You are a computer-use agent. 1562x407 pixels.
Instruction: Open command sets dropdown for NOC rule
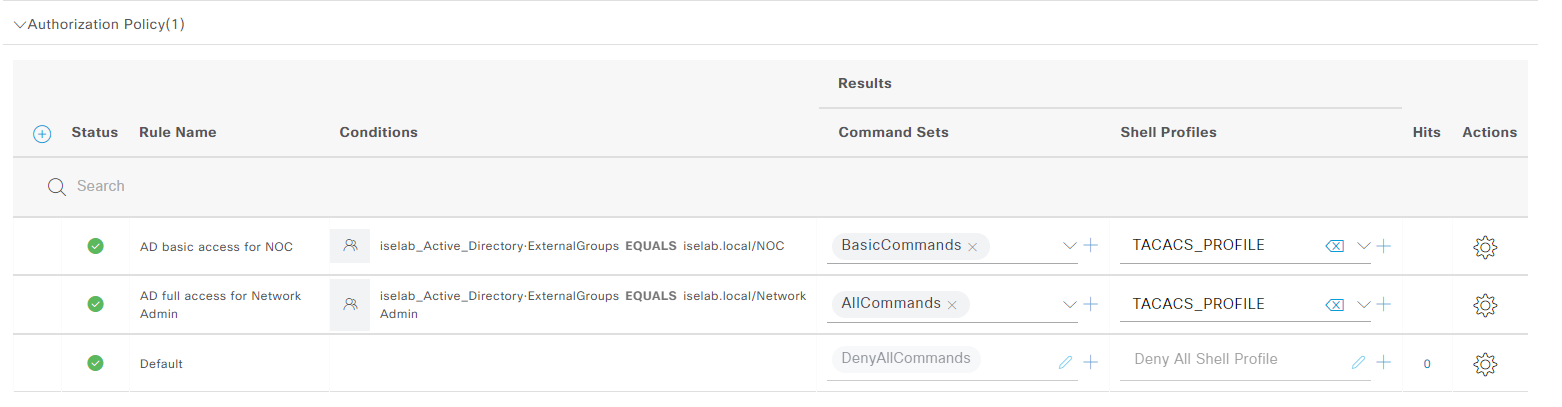[1069, 246]
